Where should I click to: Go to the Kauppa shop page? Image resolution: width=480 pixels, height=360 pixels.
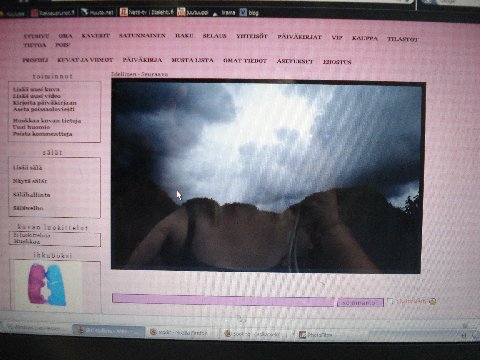(365, 38)
